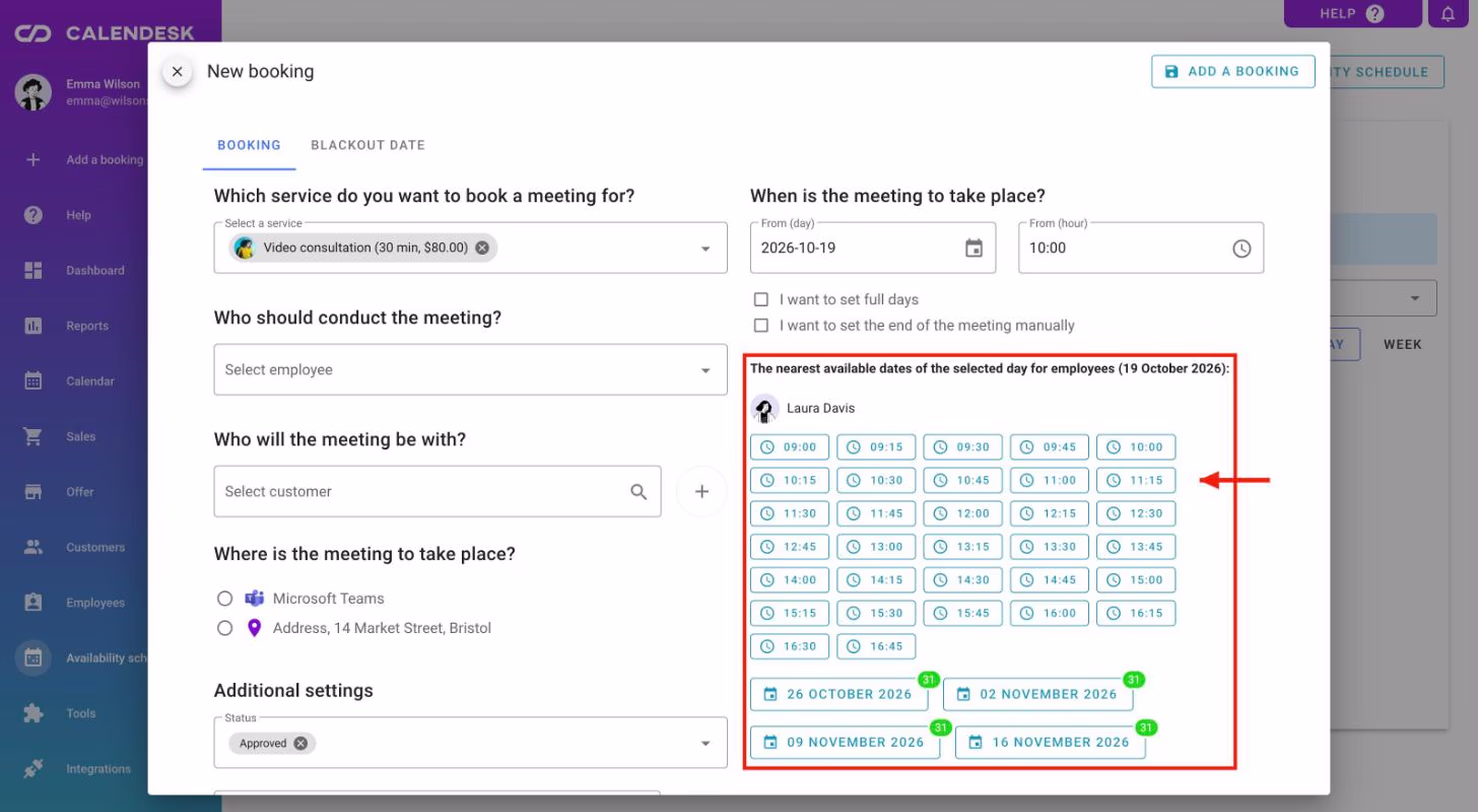Viewport: 1478px width, 812px height.
Task: Open the Calendar icon in sidebar
Action: tap(33, 381)
